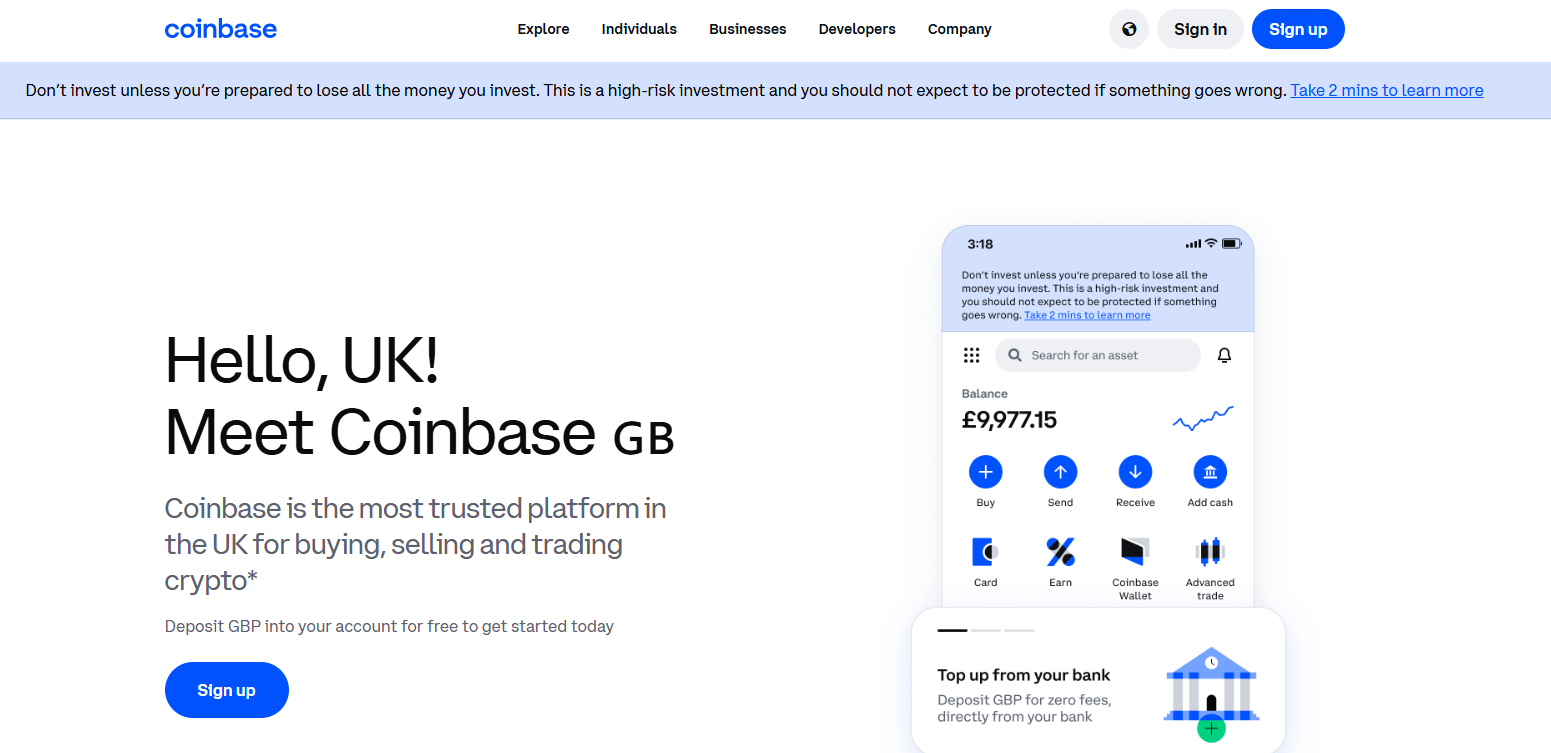
Task: Tap the notification bell icon
Action: coord(1224,355)
